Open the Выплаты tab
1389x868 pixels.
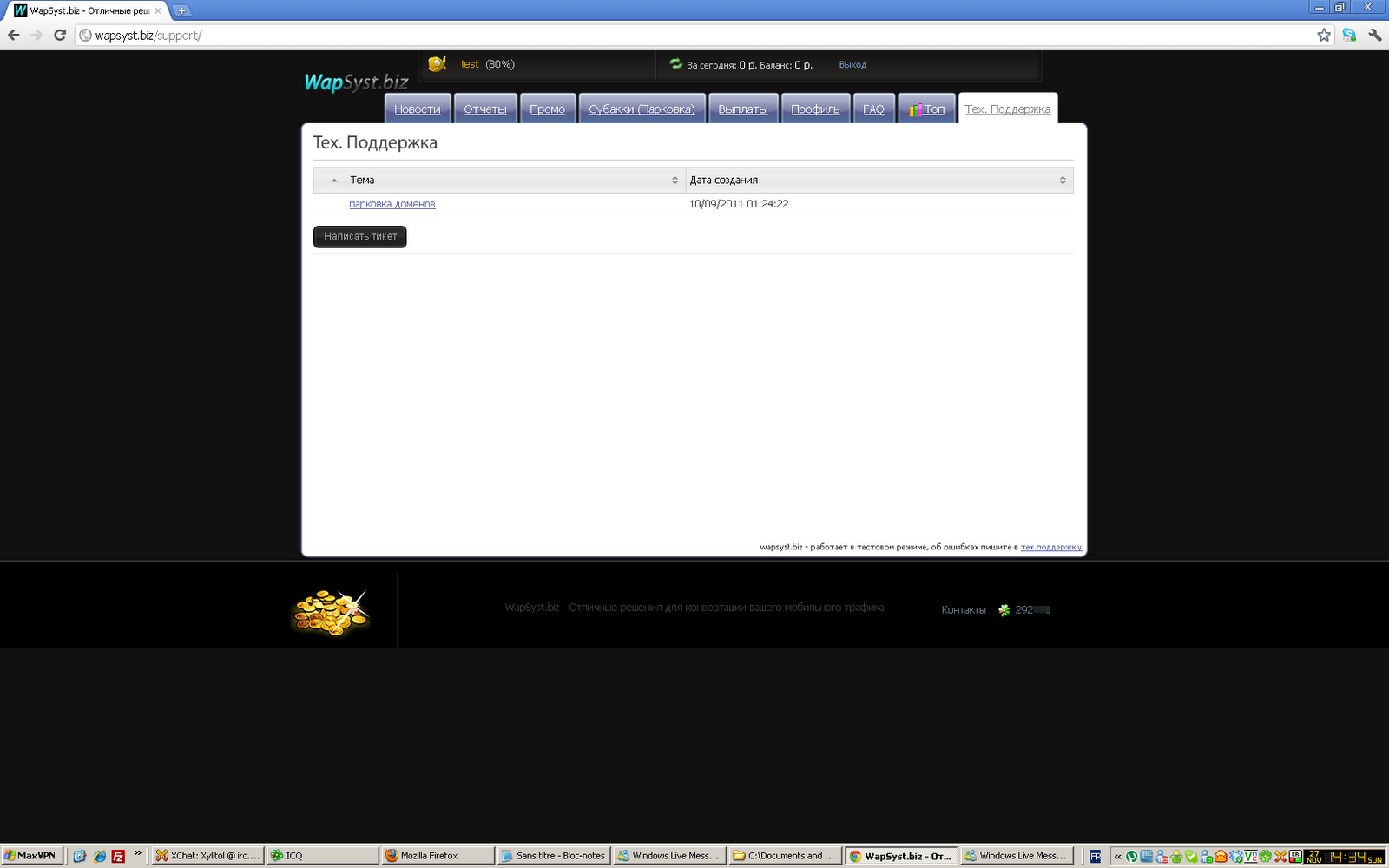click(743, 108)
